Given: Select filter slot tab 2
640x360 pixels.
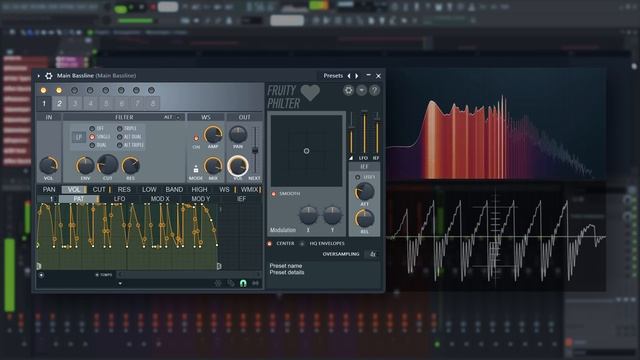Looking at the screenshot, I should (x=59, y=104).
